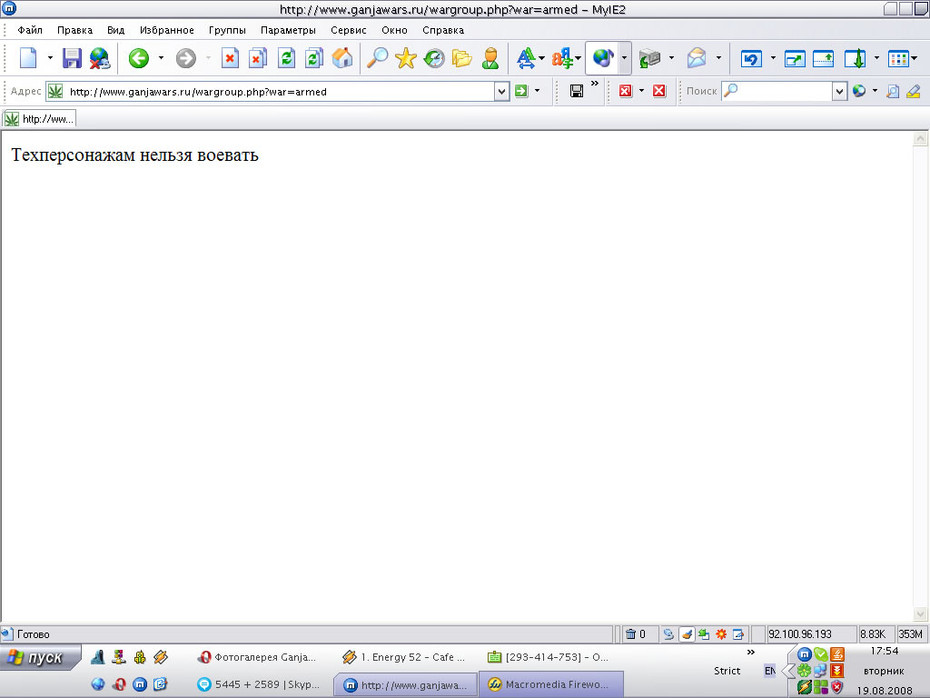
Task: Click the vertical scrollbar down arrow
Action: pos(920,614)
